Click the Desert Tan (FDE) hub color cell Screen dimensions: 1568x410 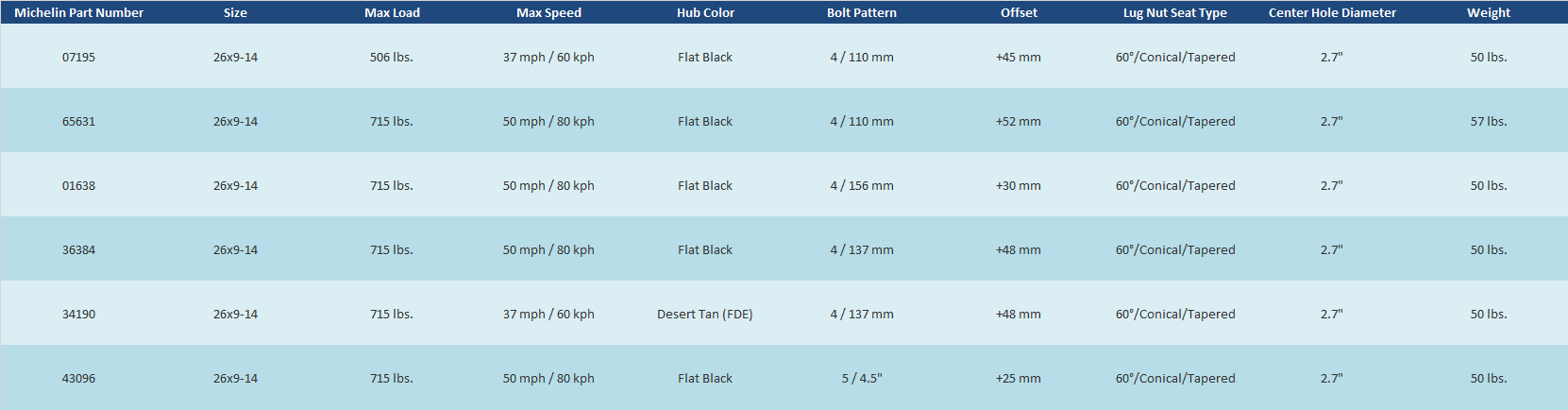tap(705, 314)
